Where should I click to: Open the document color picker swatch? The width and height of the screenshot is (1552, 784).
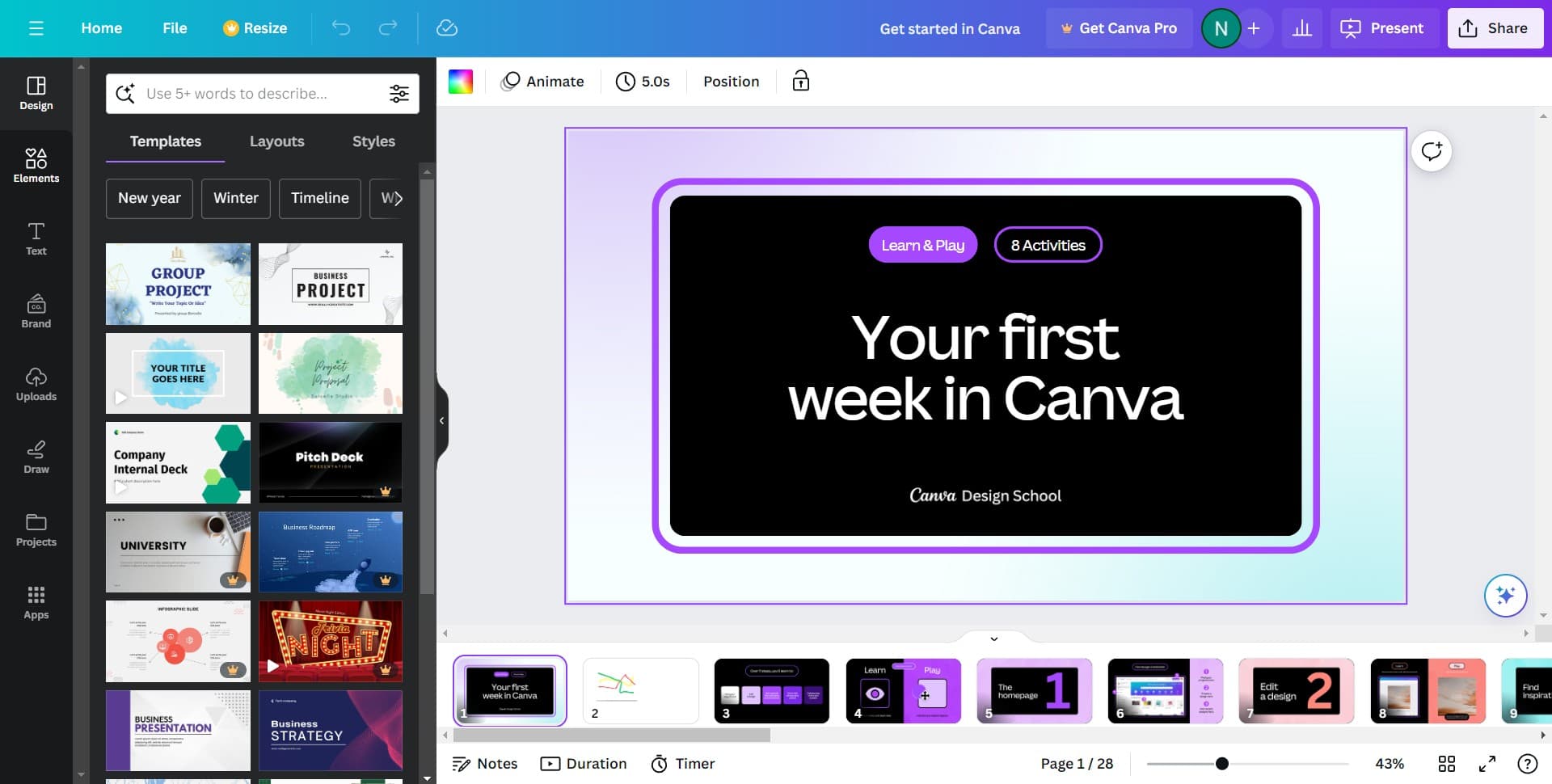tap(461, 81)
